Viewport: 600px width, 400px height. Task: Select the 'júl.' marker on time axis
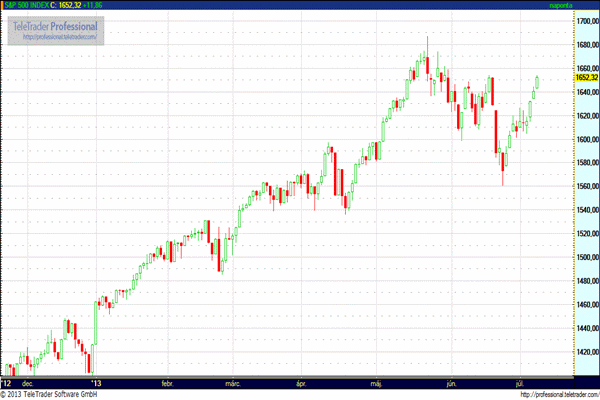(519, 383)
